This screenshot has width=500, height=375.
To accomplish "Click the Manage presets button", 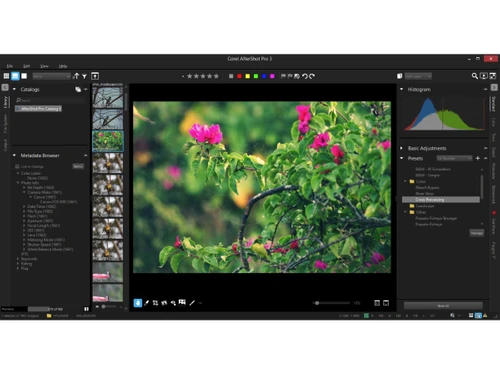I will pos(477,233).
